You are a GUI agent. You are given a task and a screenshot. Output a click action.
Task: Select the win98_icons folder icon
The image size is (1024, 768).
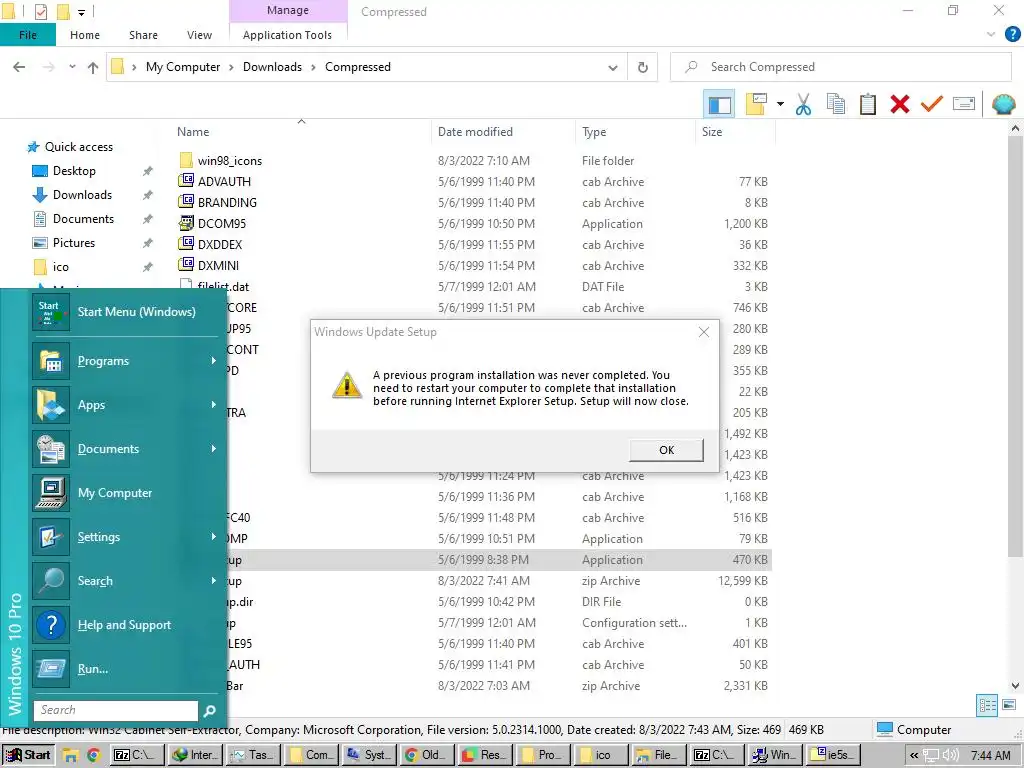click(186, 161)
